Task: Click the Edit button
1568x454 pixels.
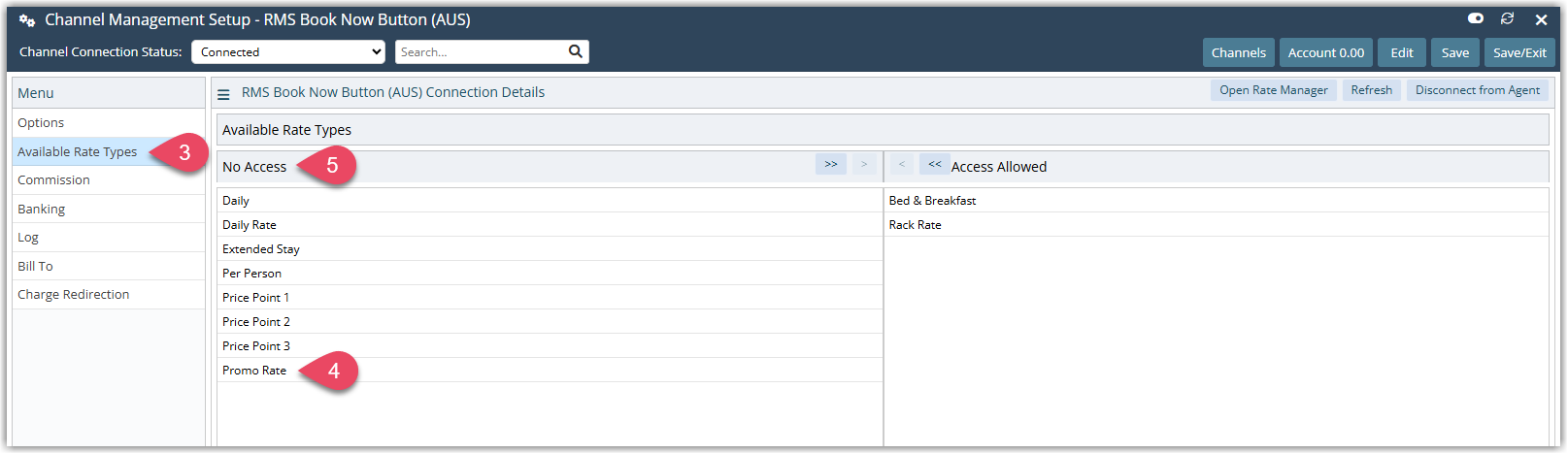Action: click(x=1401, y=52)
